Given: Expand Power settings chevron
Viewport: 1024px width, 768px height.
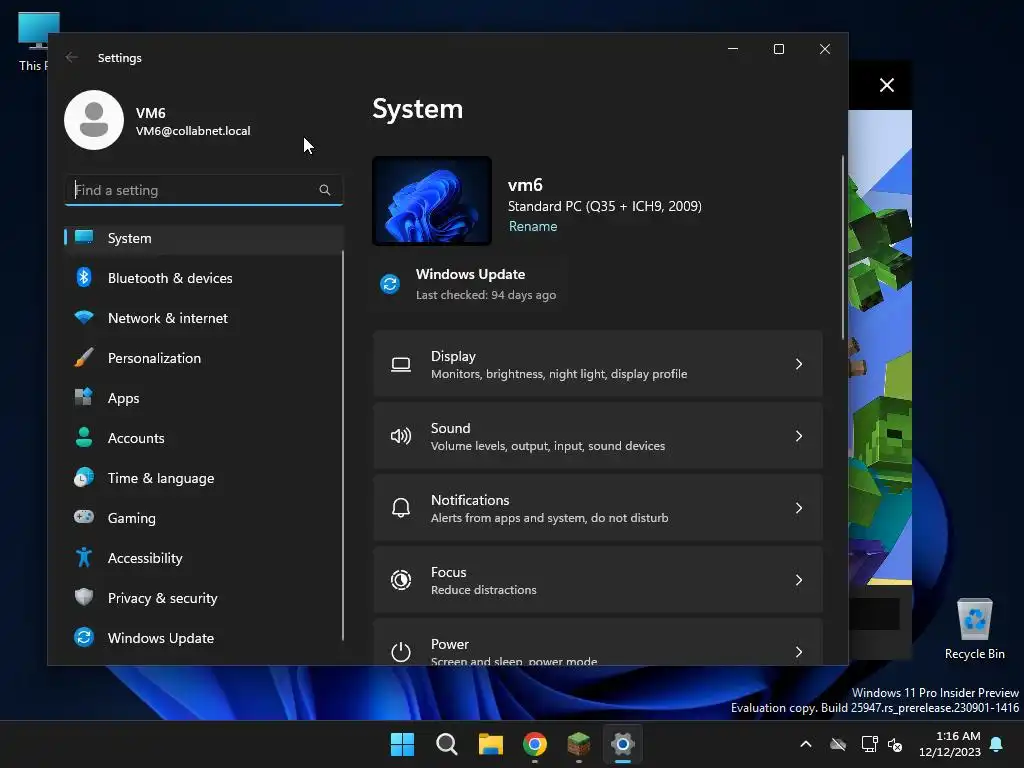Looking at the screenshot, I should point(799,652).
